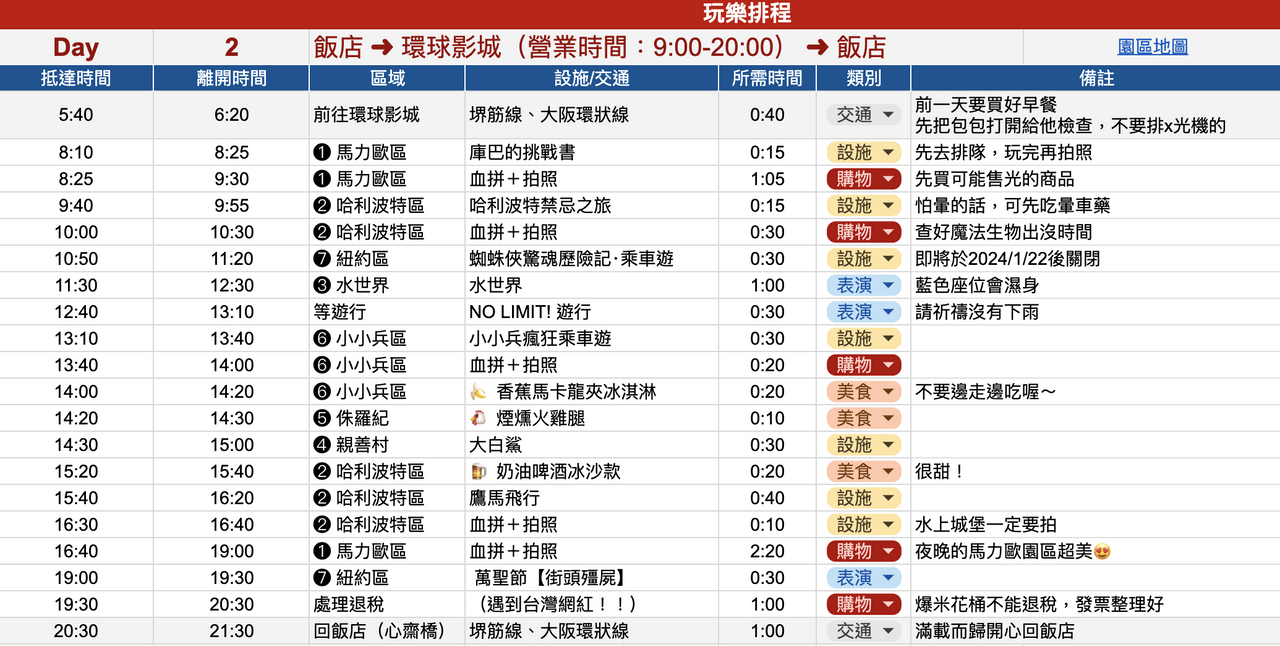The width and height of the screenshot is (1280, 646).
Task: Click the banana emoji icon
Action: (x=478, y=392)
